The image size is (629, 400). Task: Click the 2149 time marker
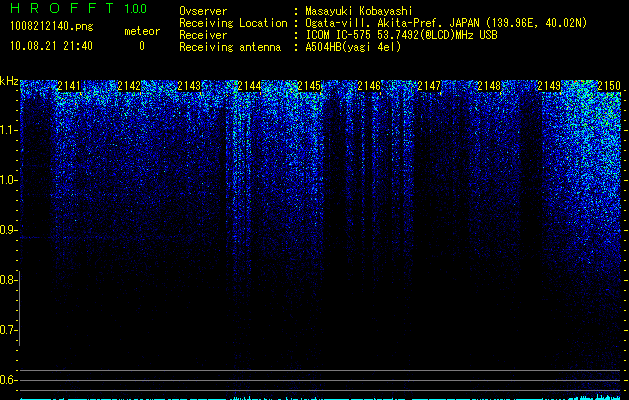(549, 86)
